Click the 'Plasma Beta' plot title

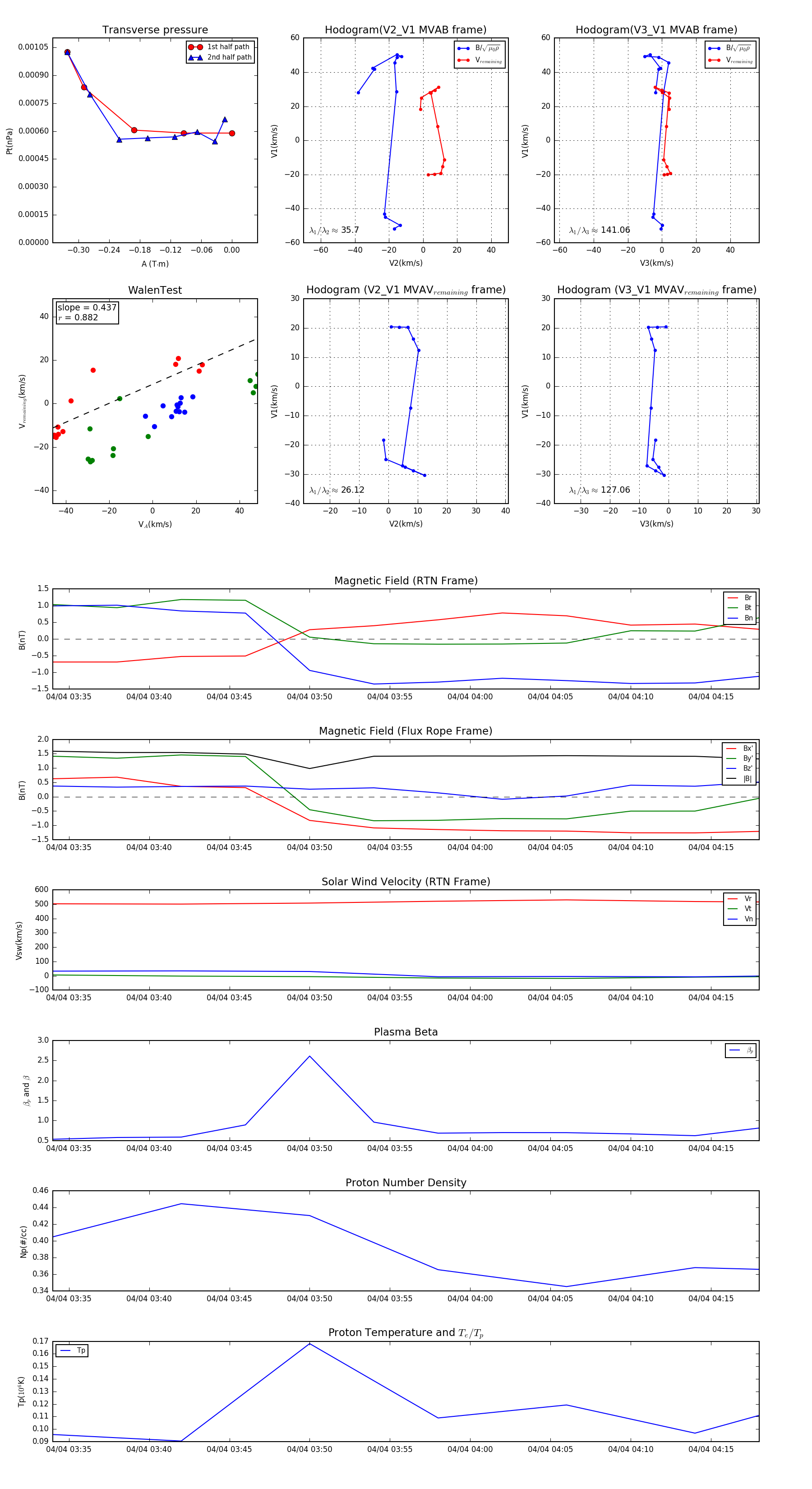[406, 1032]
